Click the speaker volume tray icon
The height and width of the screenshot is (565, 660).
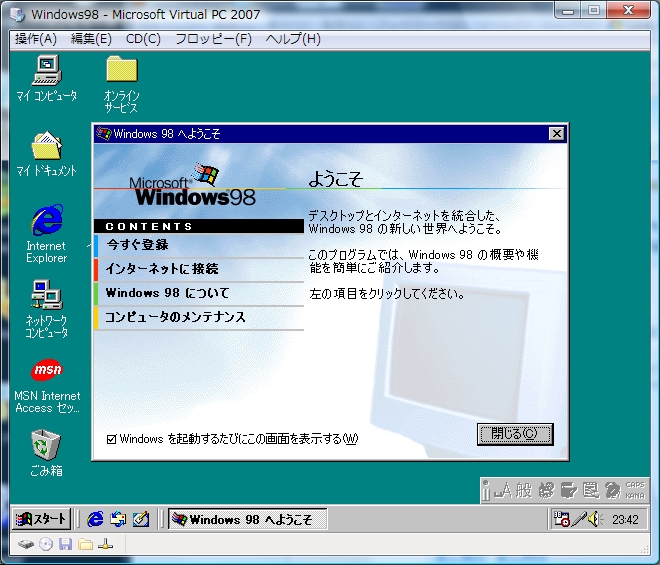click(595, 519)
